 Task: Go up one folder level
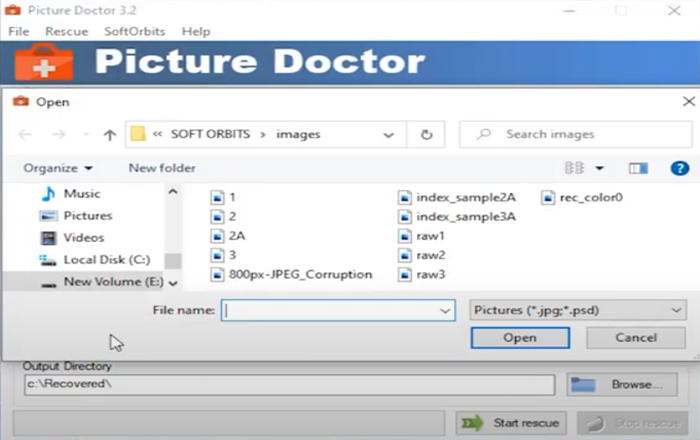110,134
